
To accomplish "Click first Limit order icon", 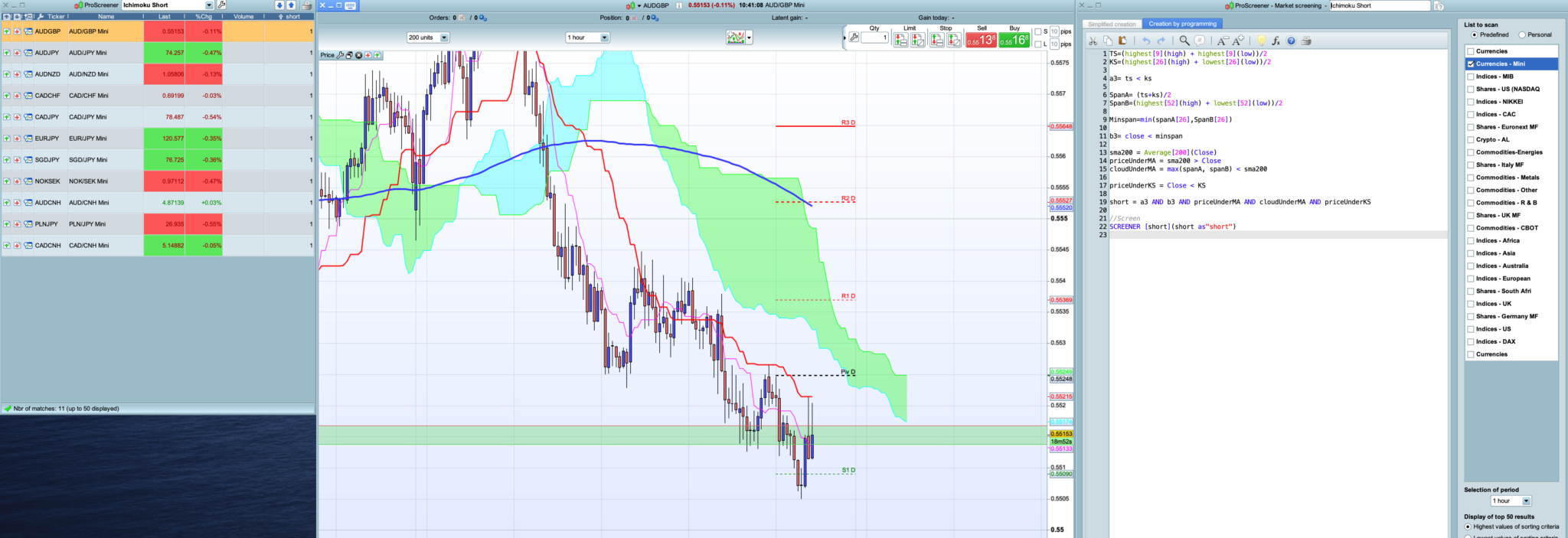I will (x=900, y=40).
